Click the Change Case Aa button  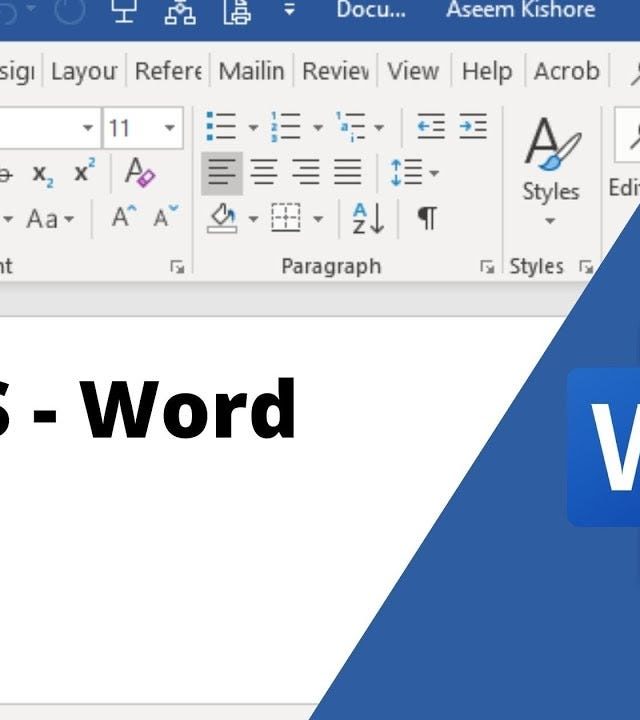[x=42, y=219]
